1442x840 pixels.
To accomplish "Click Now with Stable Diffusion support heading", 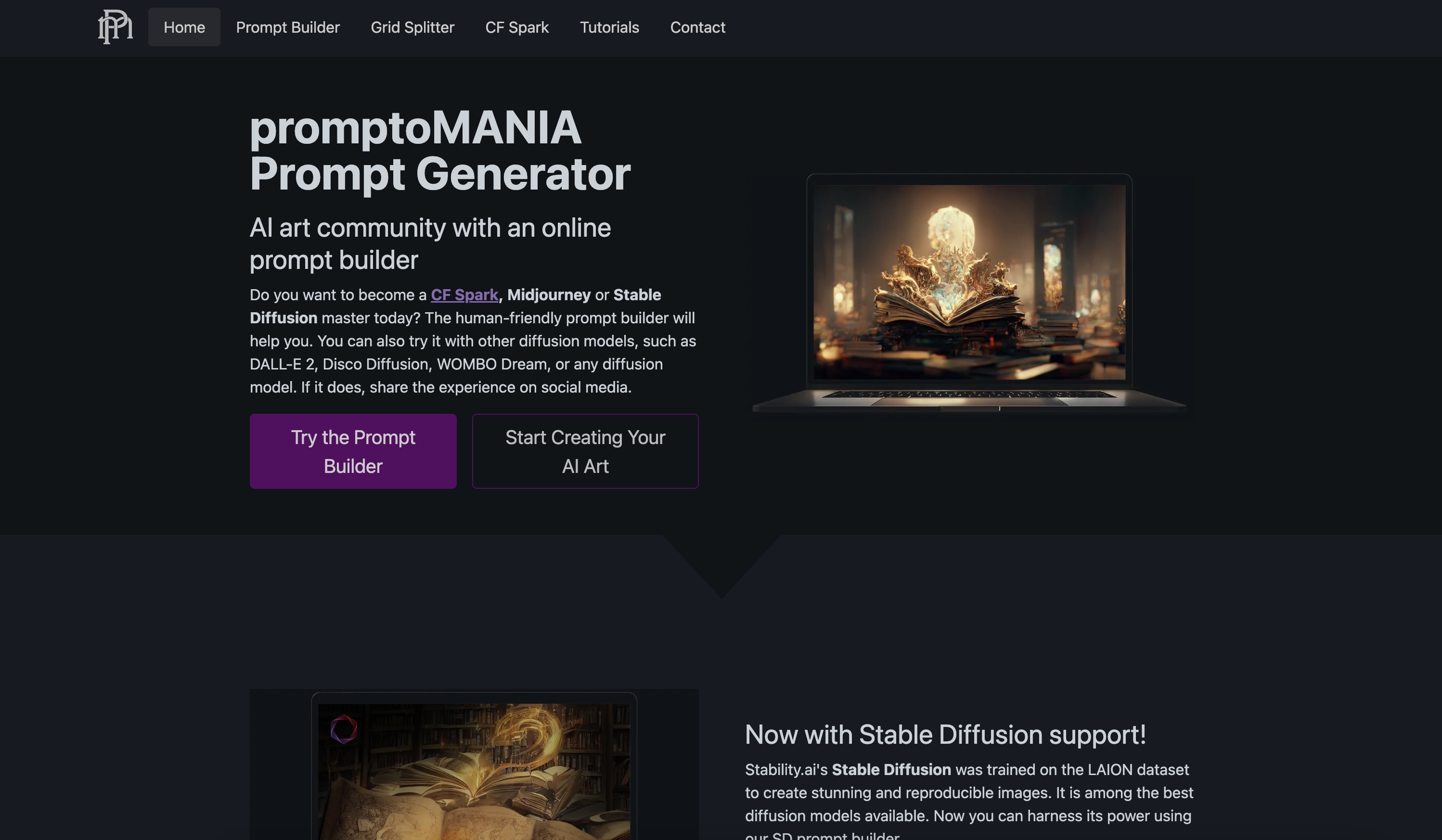I will point(945,734).
